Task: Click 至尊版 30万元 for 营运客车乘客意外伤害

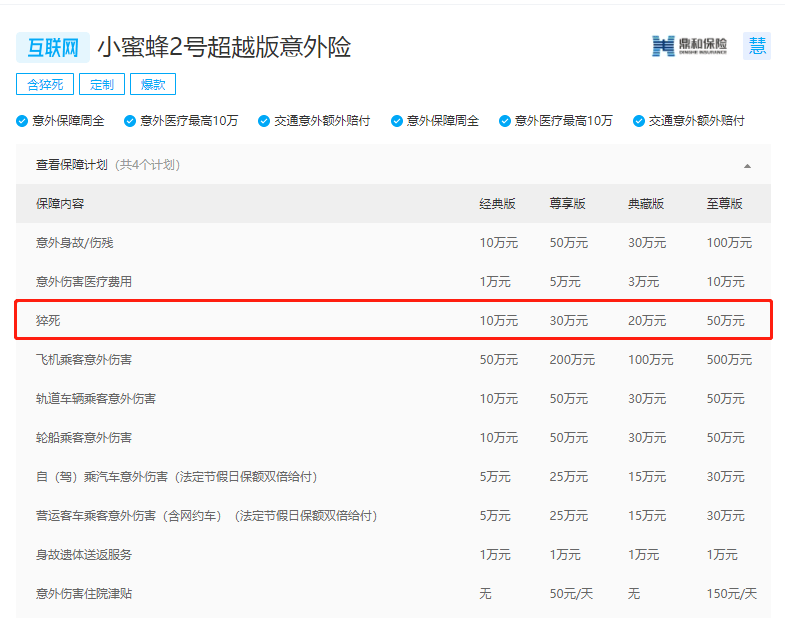Action: click(x=725, y=516)
